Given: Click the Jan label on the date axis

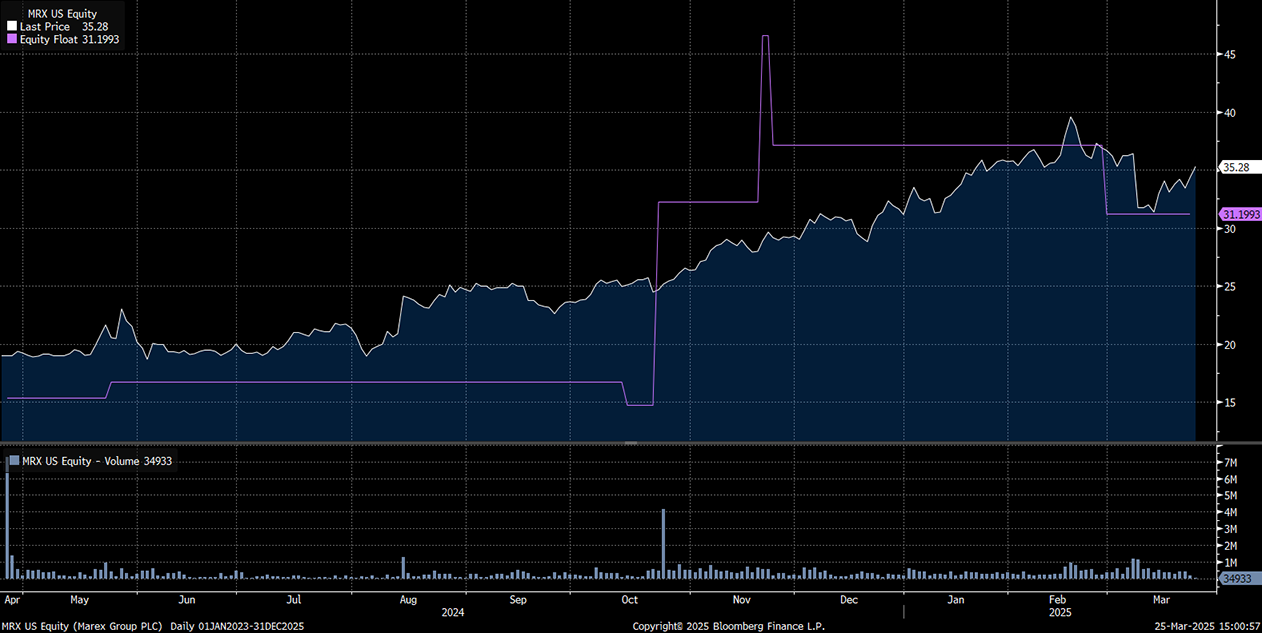Looking at the screenshot, I should pyautogui.click(x=957, y=600).
